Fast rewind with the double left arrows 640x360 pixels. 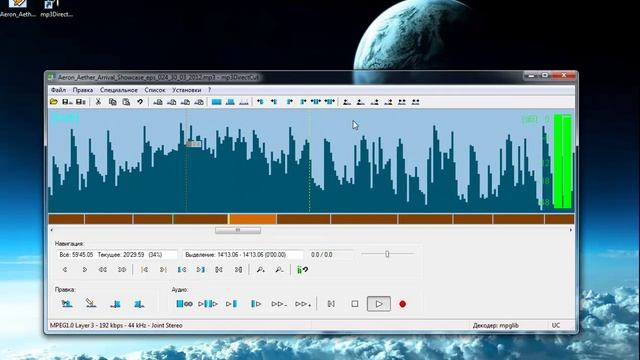tap(103, 270)
